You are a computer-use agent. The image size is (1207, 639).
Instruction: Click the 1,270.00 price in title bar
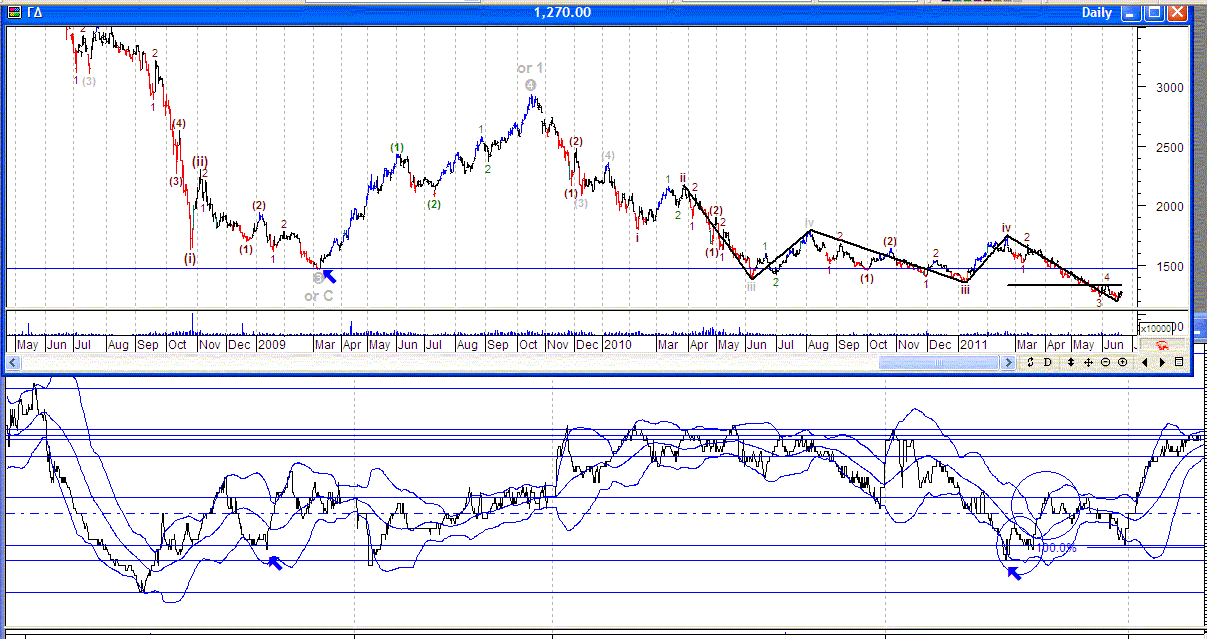562,13
